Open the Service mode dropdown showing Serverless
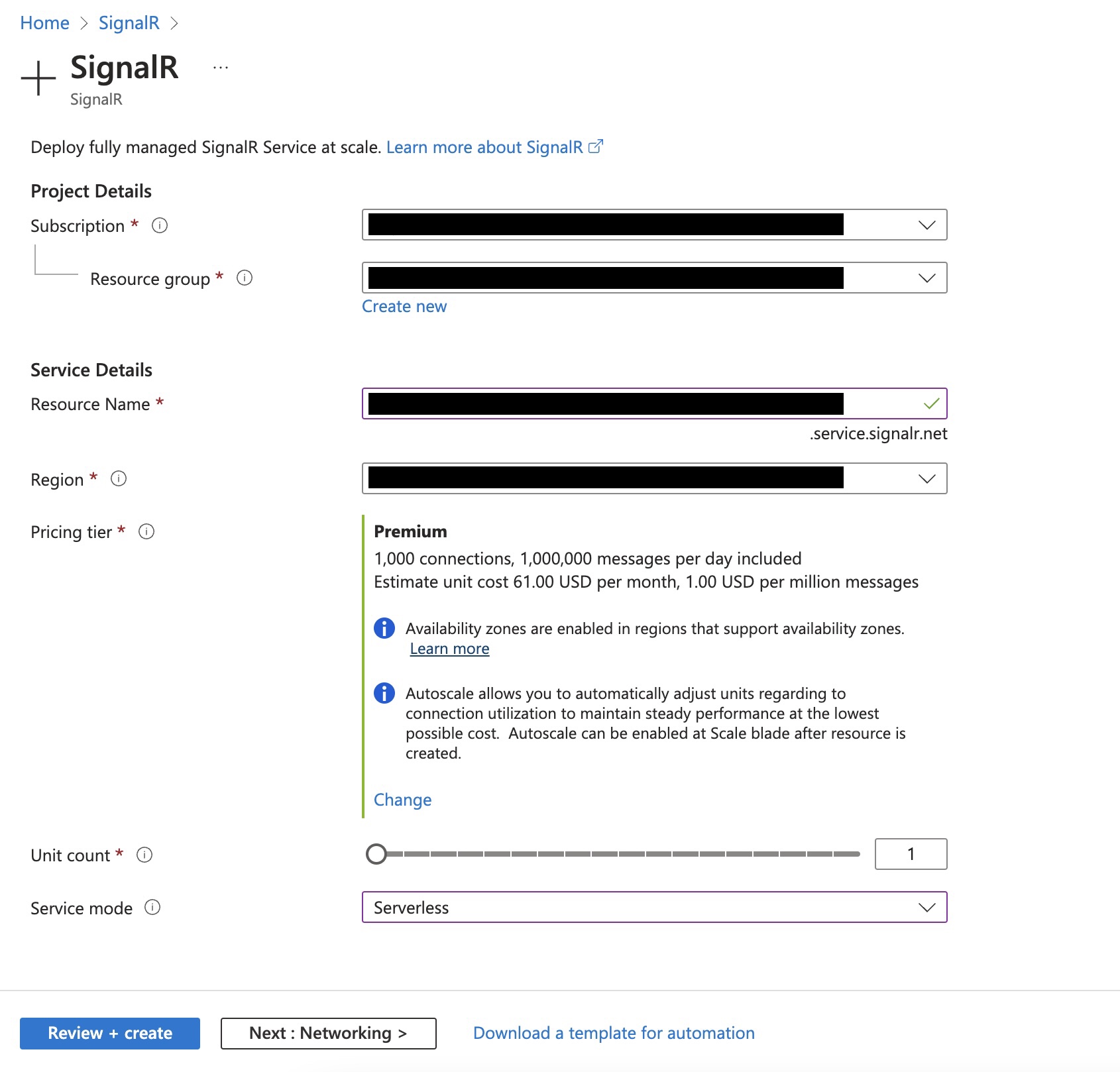 pyautogui.click(x=653, y=908)
